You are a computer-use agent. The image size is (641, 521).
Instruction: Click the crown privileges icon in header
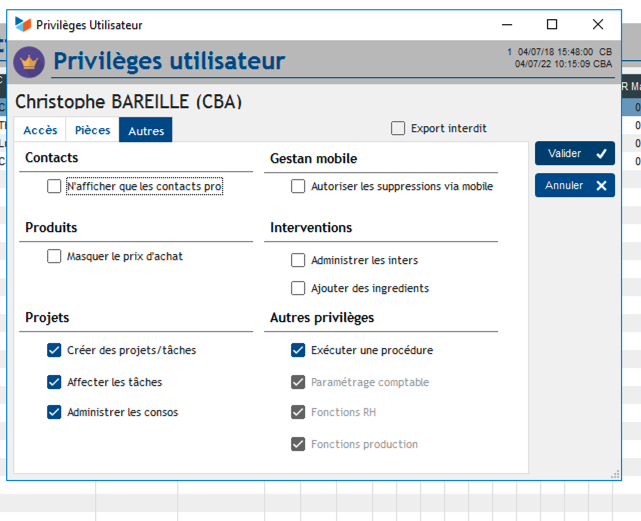coord(29,62)
